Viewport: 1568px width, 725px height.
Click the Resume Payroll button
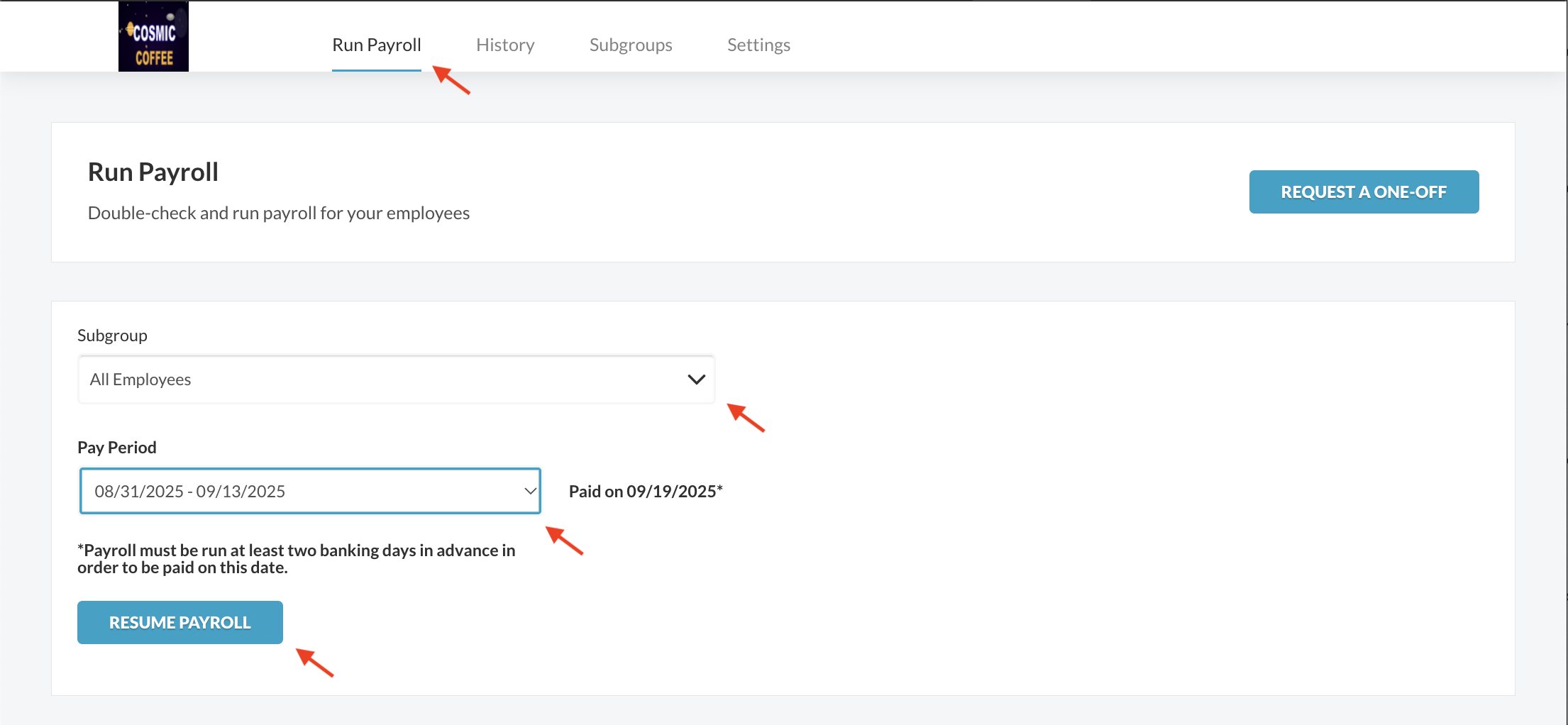[180, 622]
